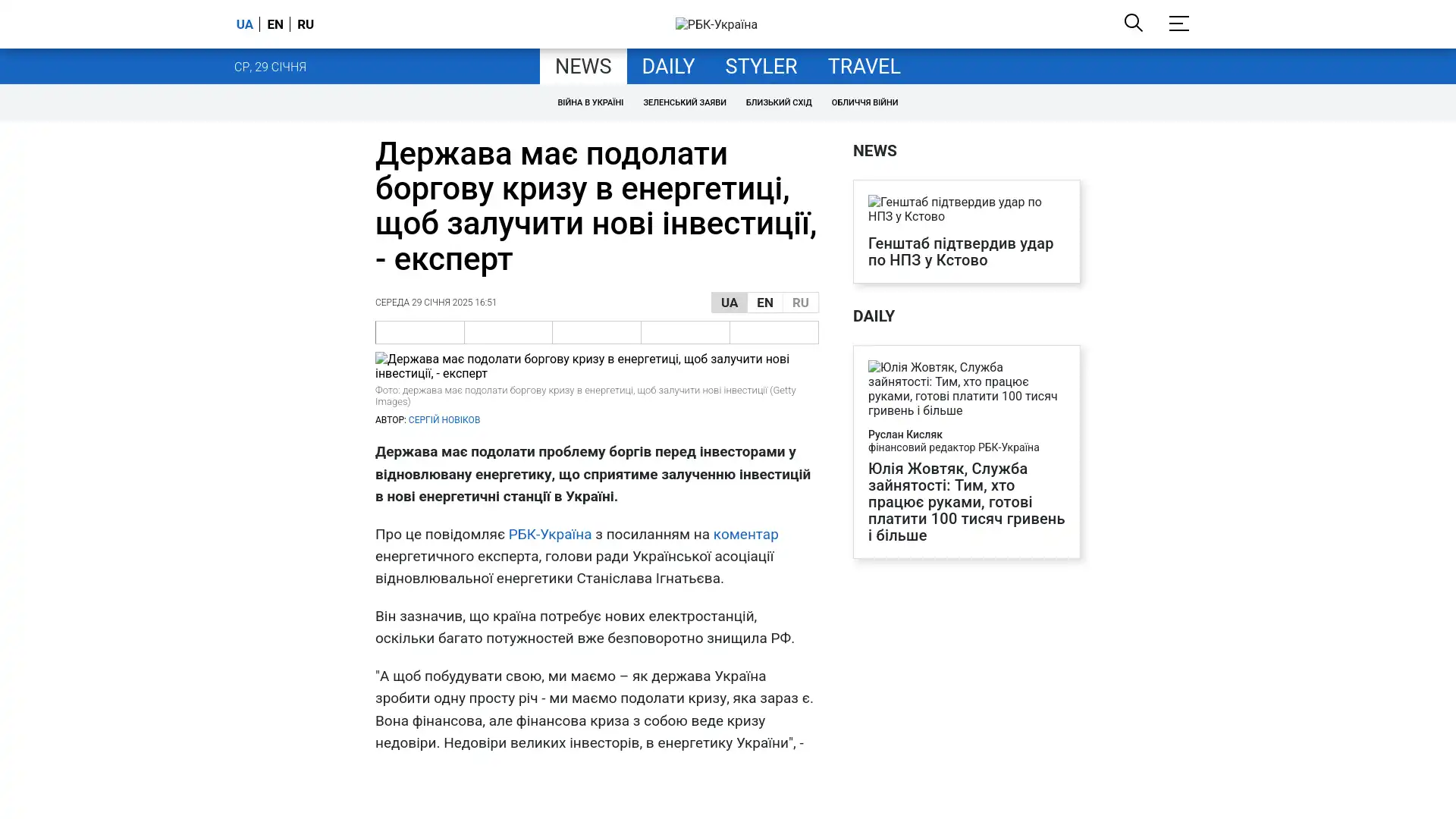The height and width of the screenshot is (819, 1456).
Task: Click author link Сергій Новіков
Action: [444, 420]
